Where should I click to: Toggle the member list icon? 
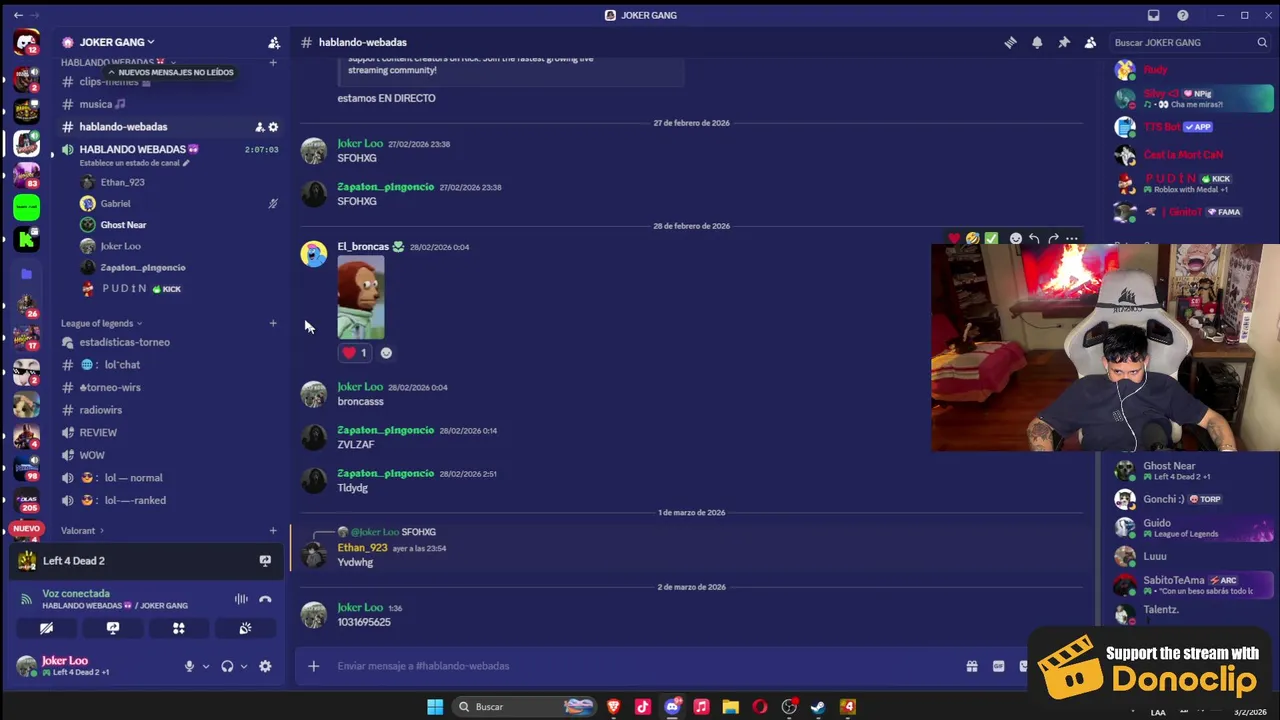click(x=1090, y=43)
